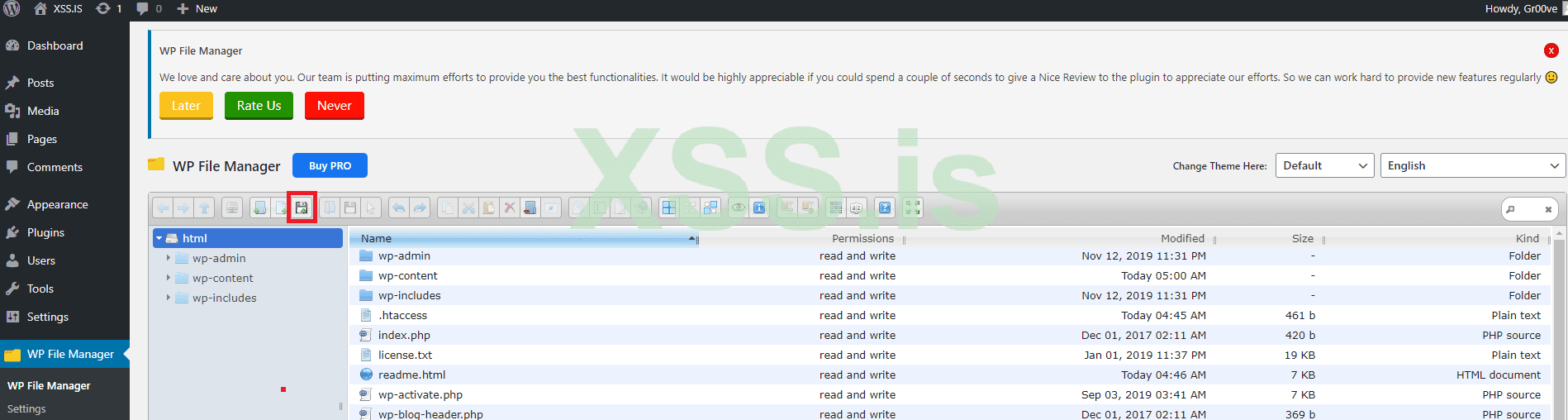Toggle fullscreen with green arrows icon

coord(912,208)
